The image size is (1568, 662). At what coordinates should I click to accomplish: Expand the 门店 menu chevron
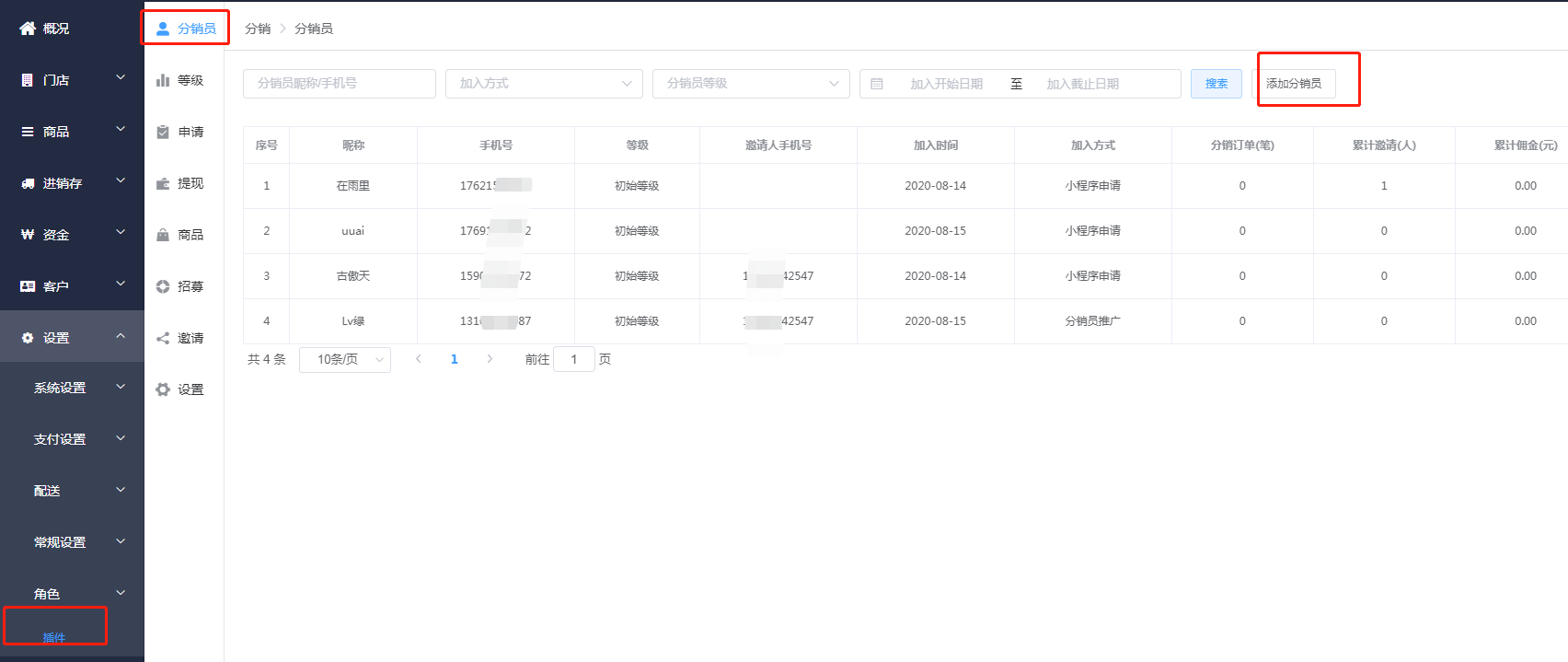point(121,78)
